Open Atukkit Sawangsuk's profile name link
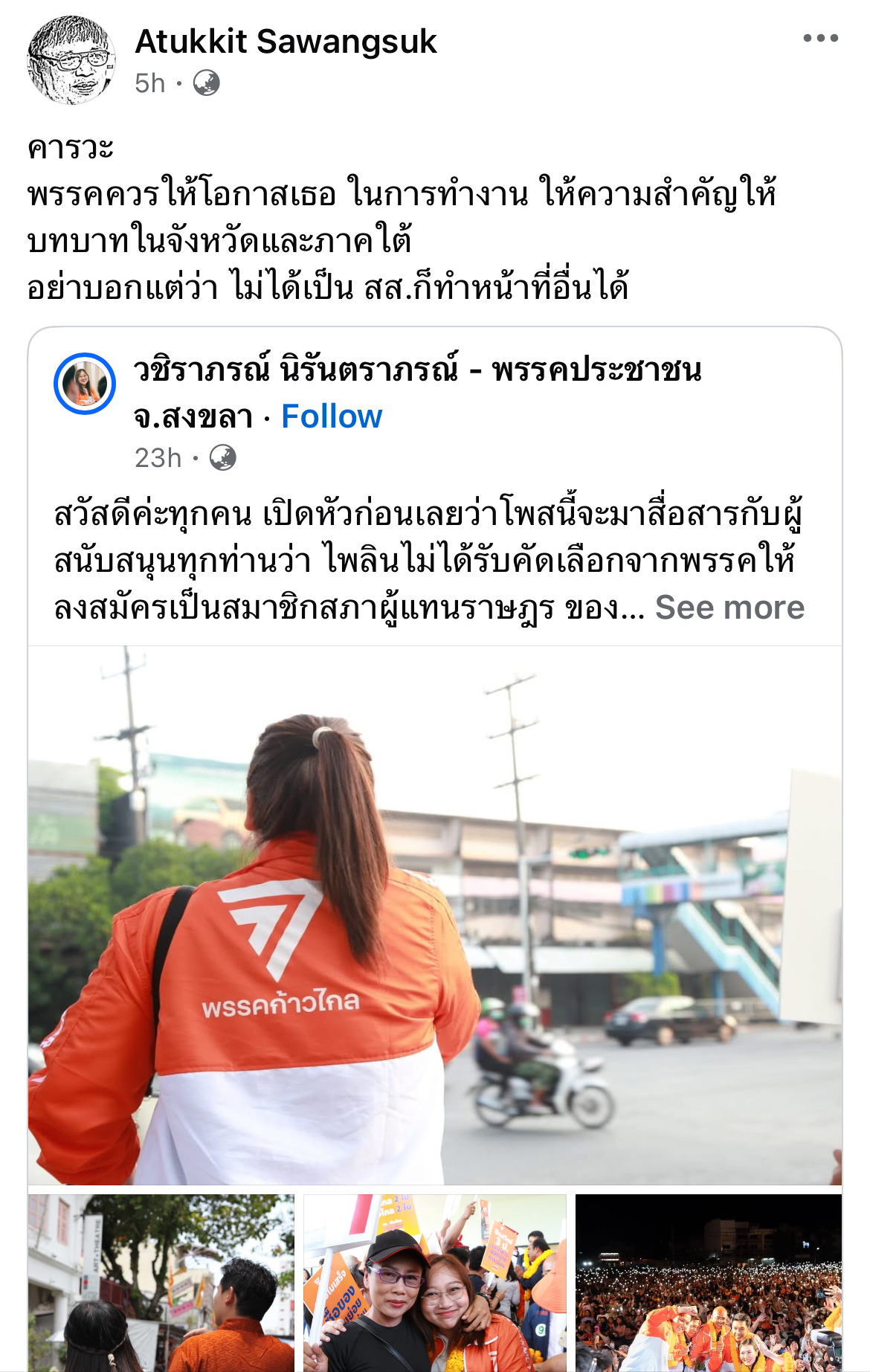The image size is (870, 1372). coord(286,42)
